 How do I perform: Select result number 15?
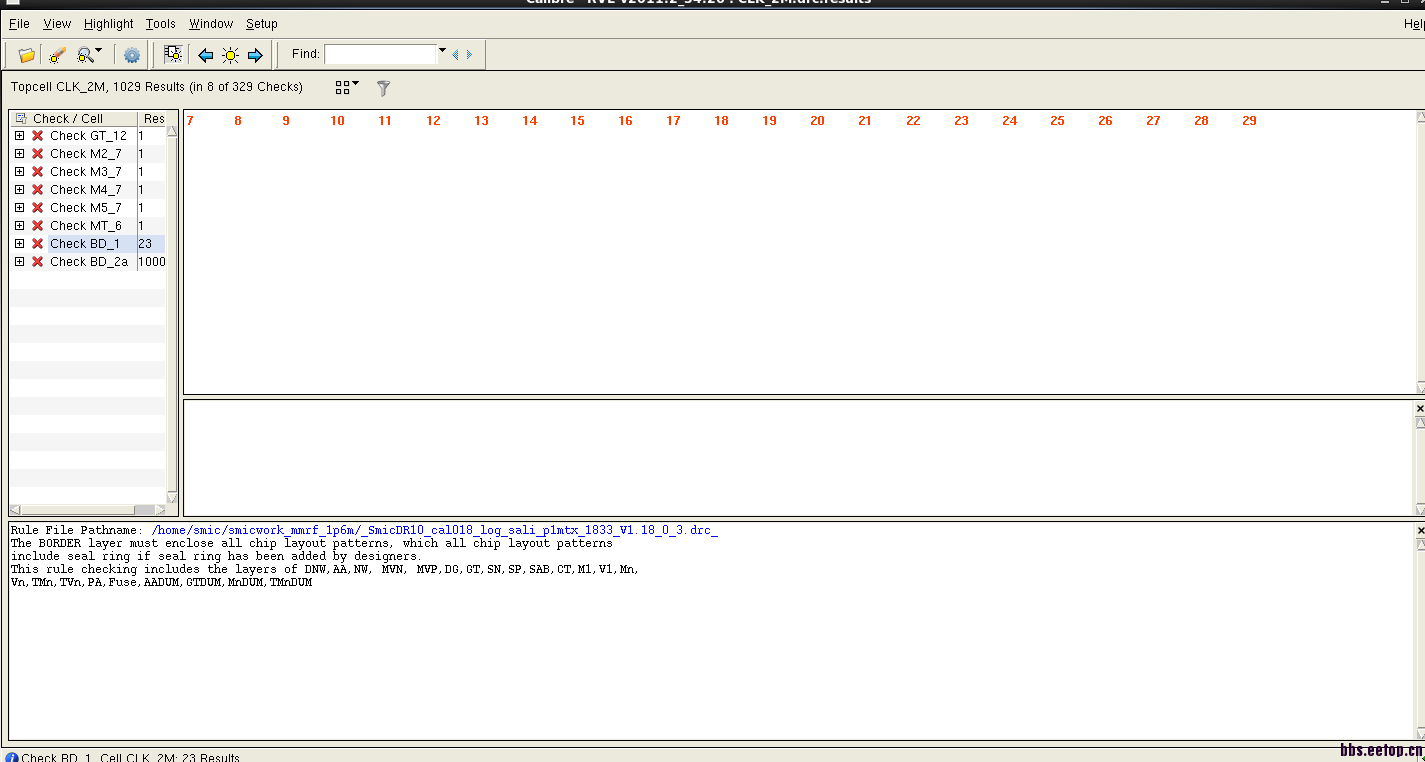click(x=577, y=121)
